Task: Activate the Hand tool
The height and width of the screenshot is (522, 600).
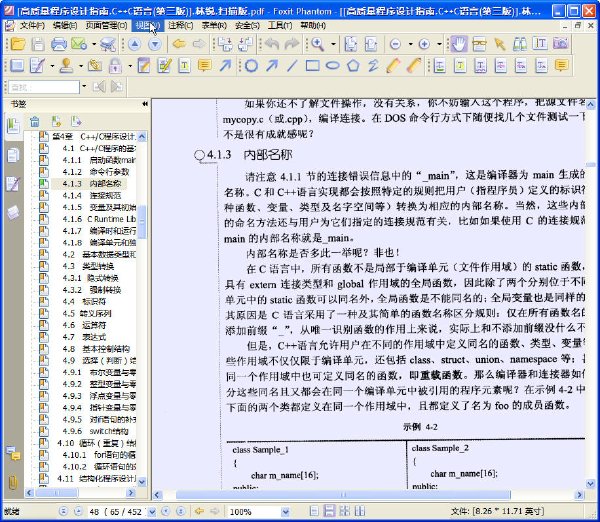Action: pos(458,44)
